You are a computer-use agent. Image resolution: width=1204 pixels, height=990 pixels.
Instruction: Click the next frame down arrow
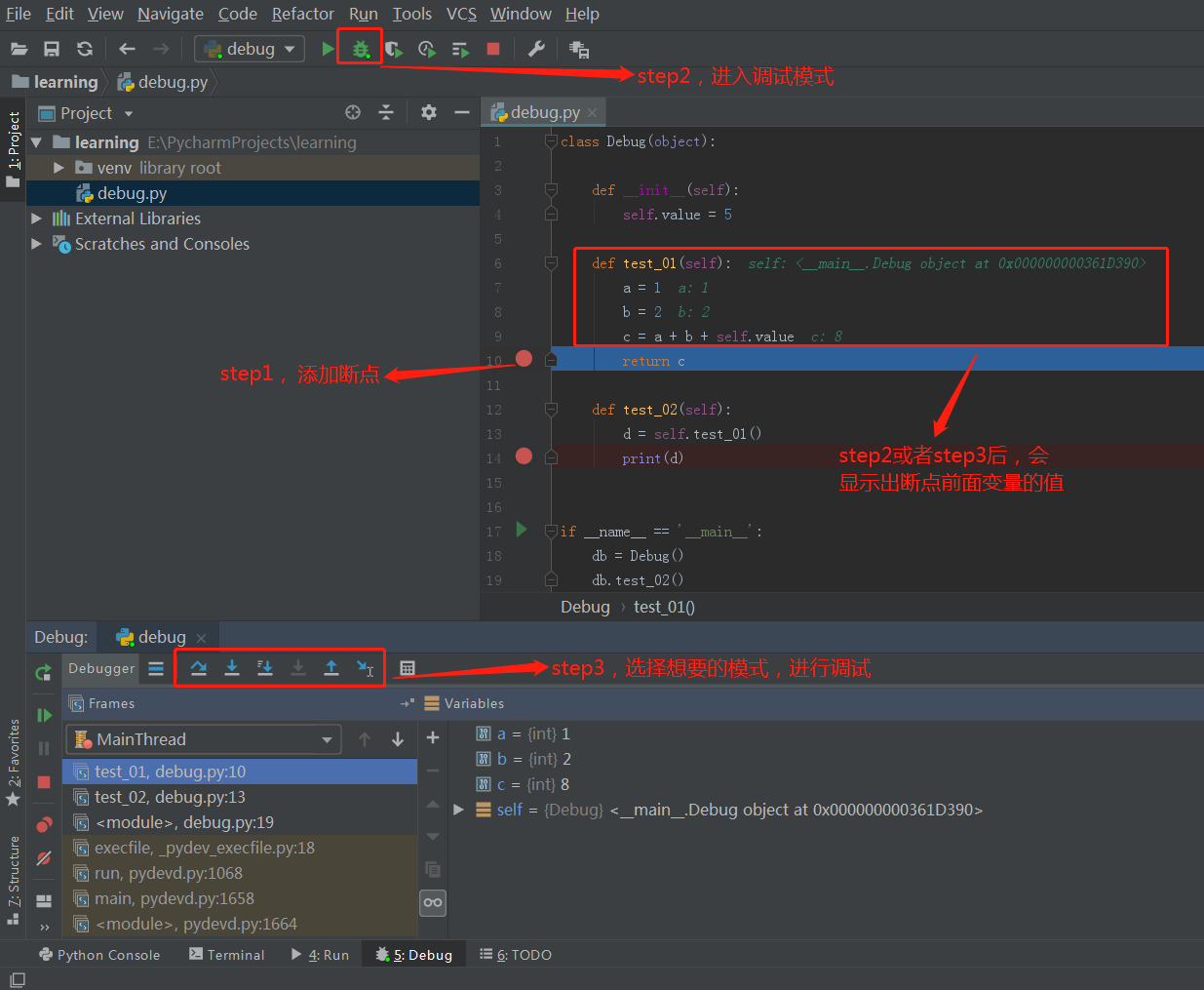(x=398, y=739)
